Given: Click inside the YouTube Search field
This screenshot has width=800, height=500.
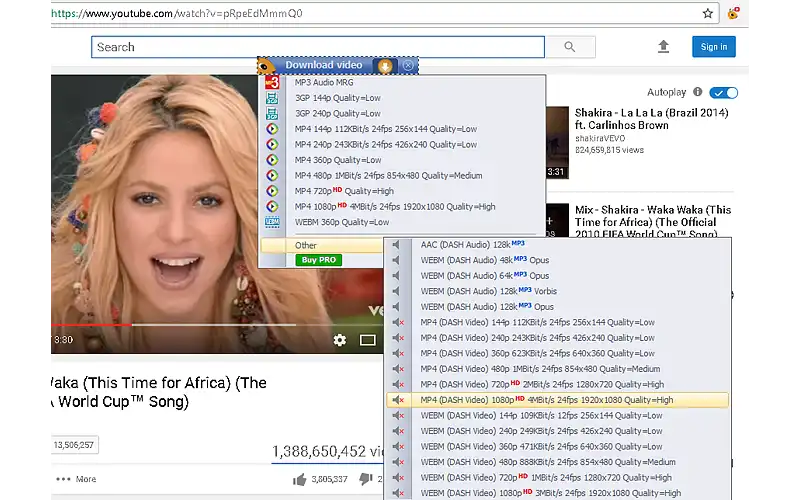Looking at the screenshot, I should point(318,47).
